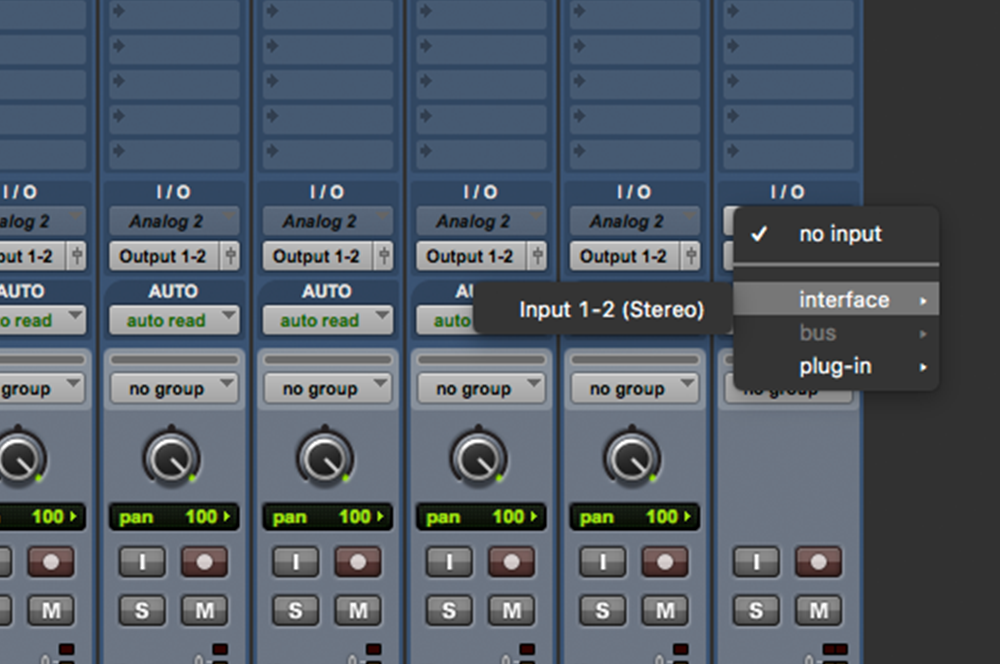Record-enable the rightmost strip with open menu
1000x664 pixels.
pyautogui.click(x=818, y=562)
